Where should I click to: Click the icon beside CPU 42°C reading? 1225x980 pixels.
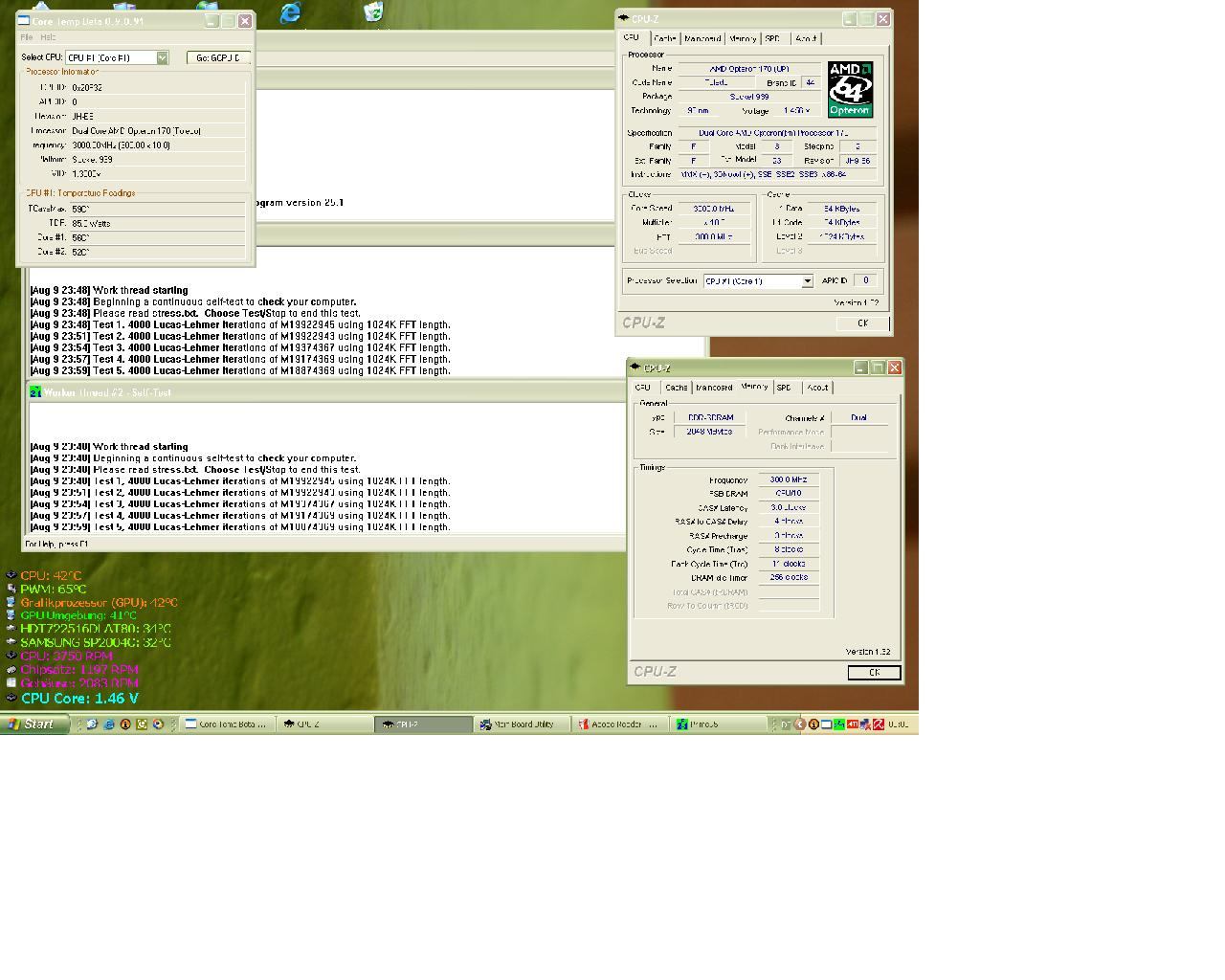(11, 575)
